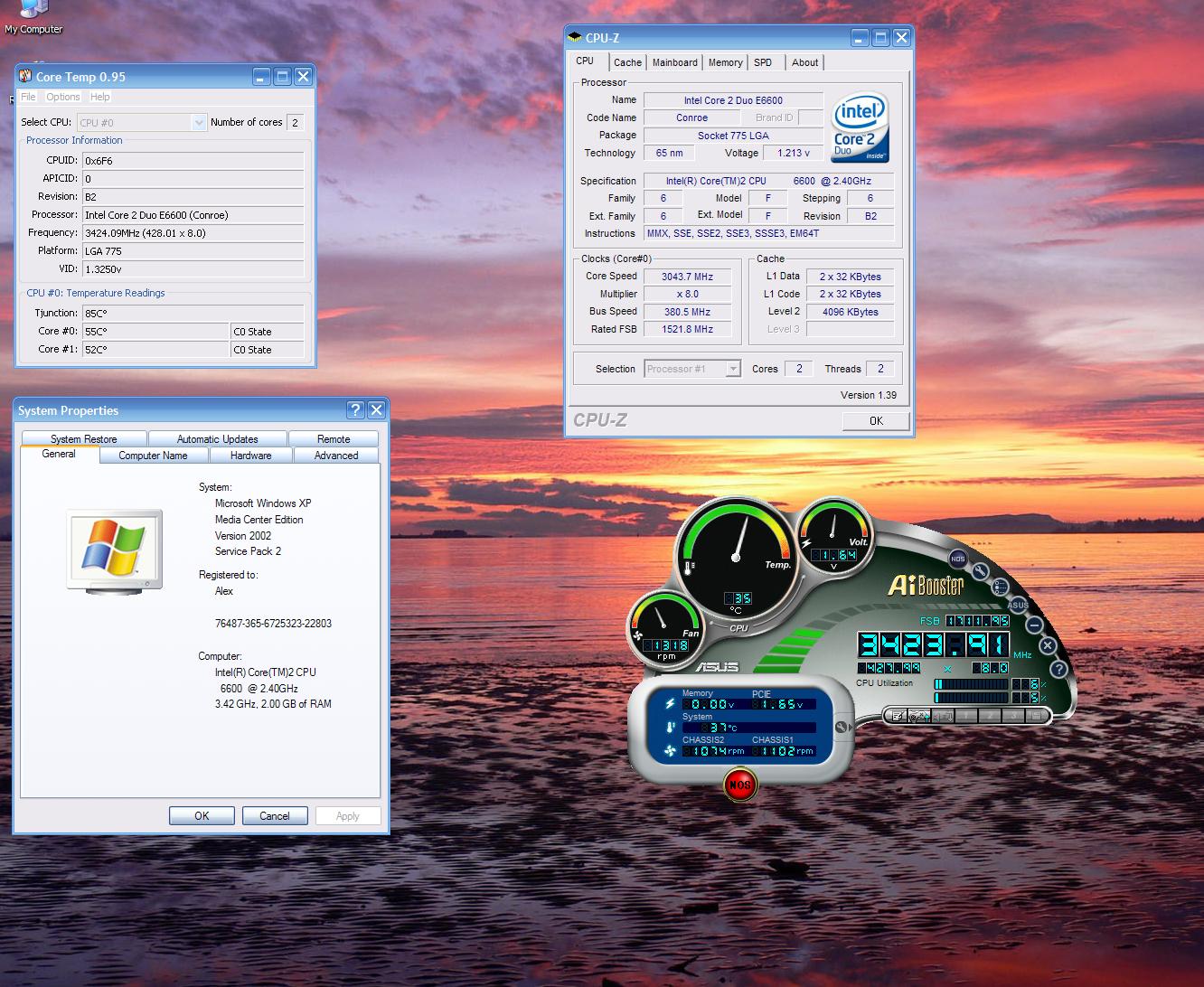This screenshot has height=987, width=1204.
Task: Open Computer Name tab in System Properties
Action: coord(154,456)
